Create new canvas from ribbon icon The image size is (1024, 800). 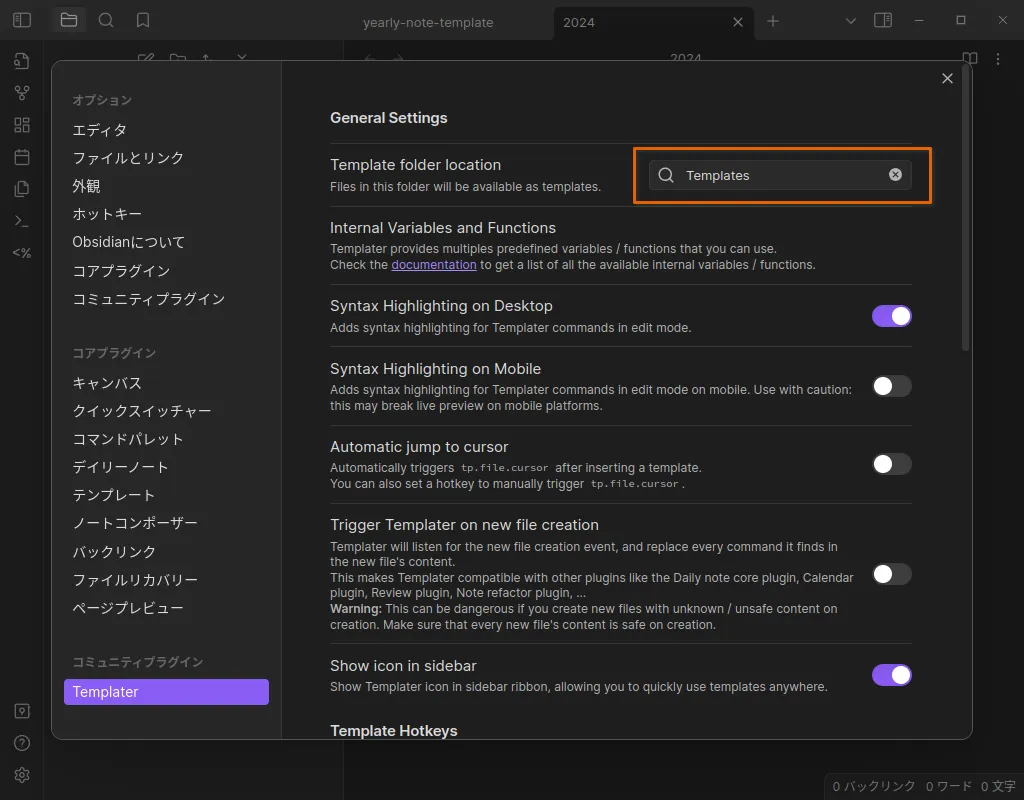tap(22, 125)
